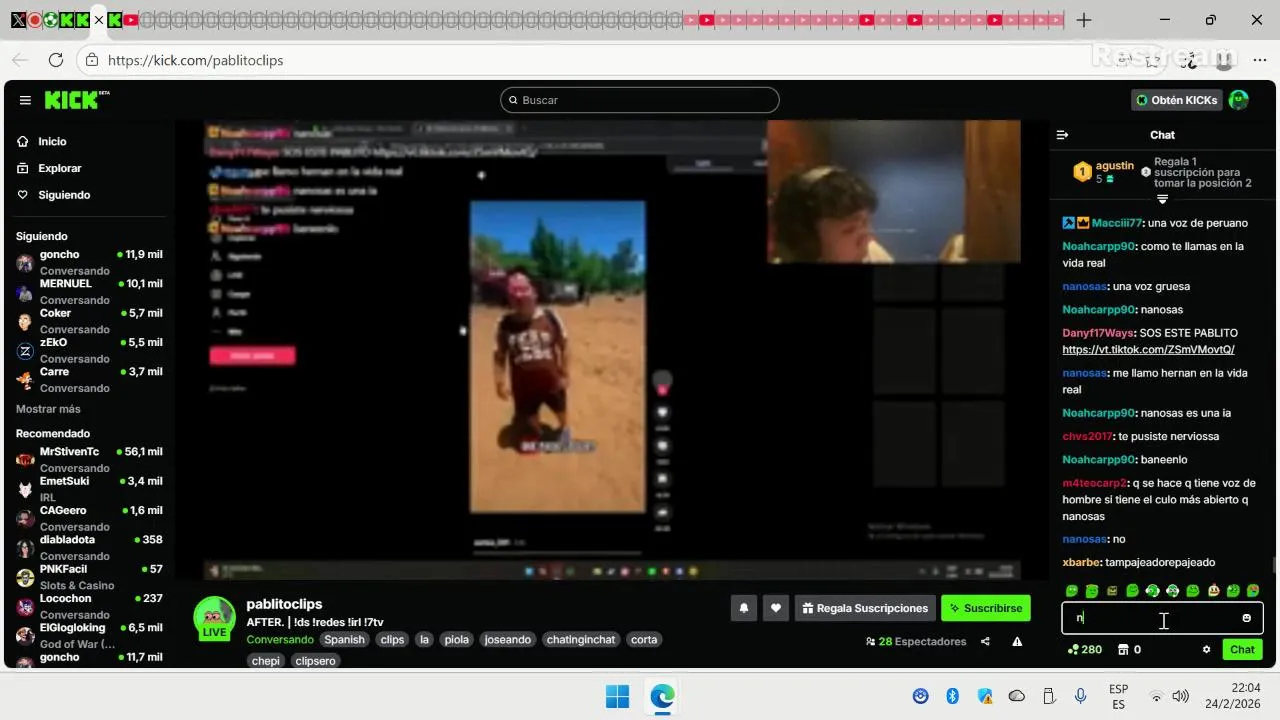Screen dimensions: 1280x720
Task: Click the Macciii77 username in chat
Action: (1116, 223)
